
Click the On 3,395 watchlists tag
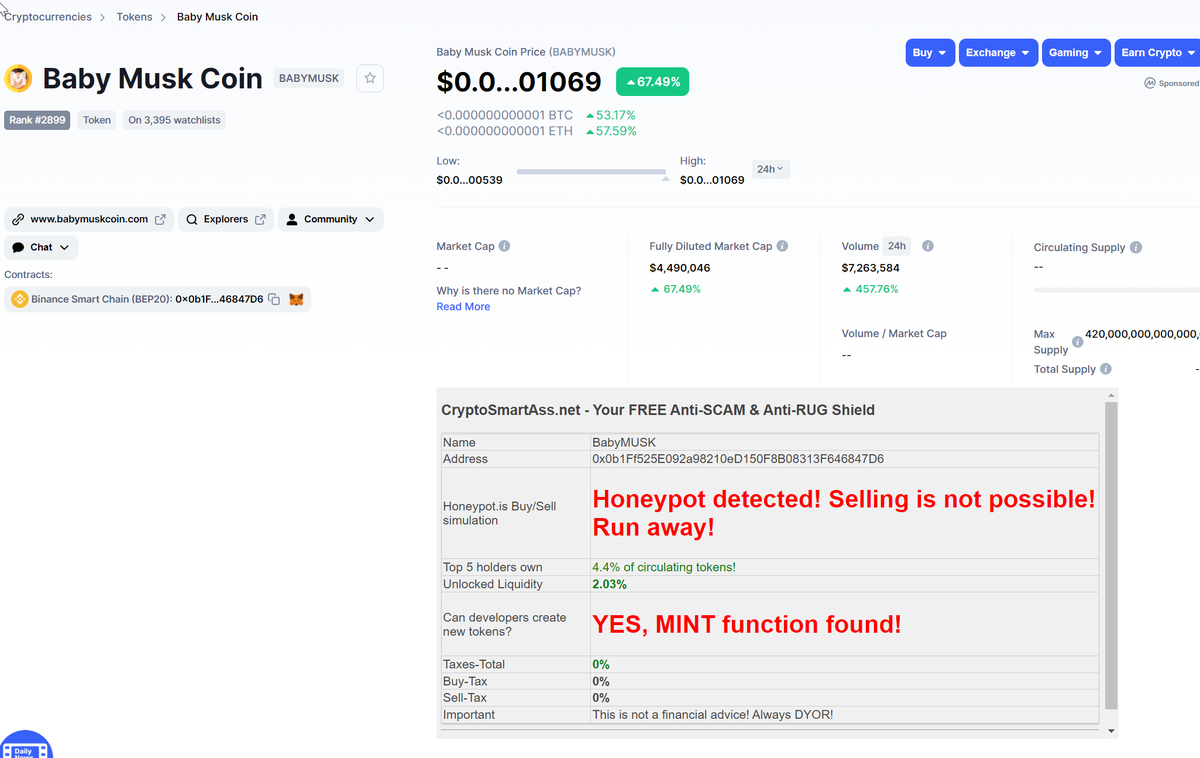tap(174, 120)
